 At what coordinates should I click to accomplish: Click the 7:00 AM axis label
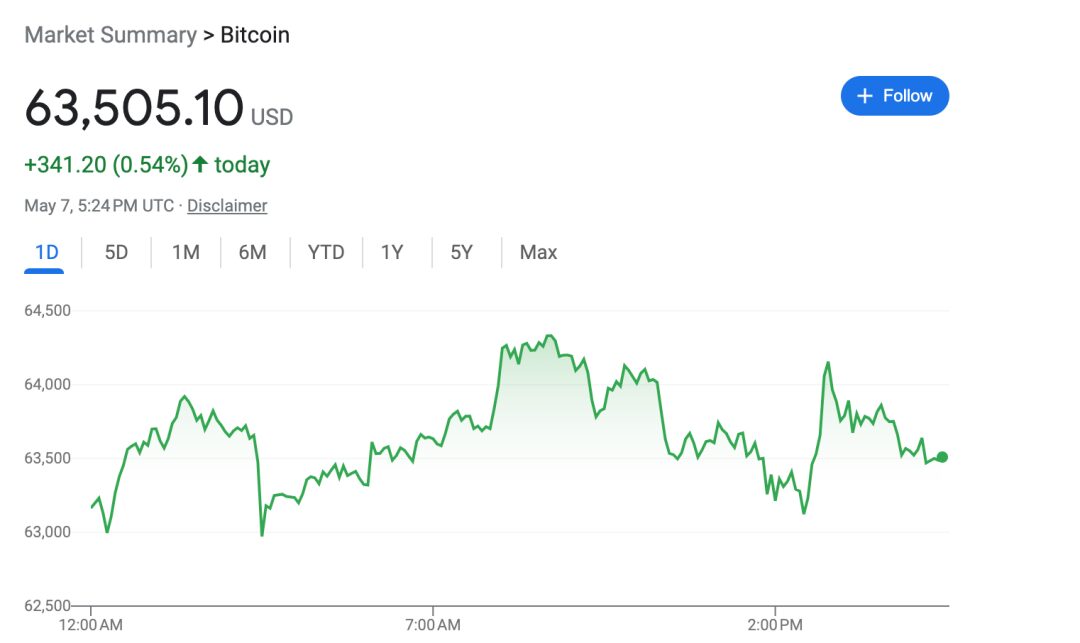[x=434, y=625]
